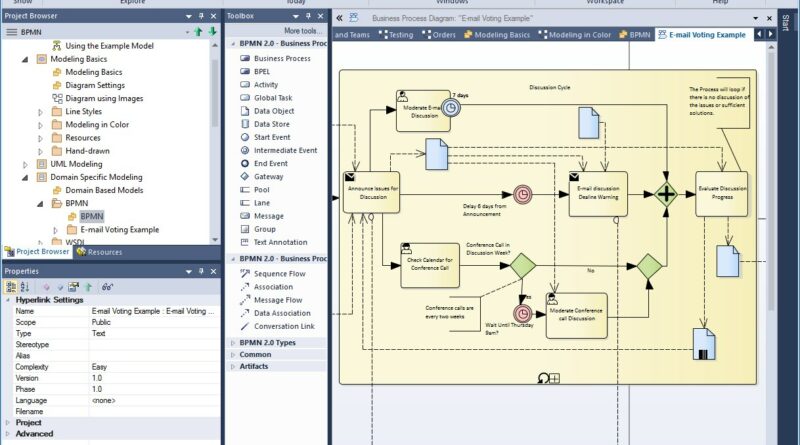
Task: Collapse the Modeling Basics tree node
Action: [25, 59]
